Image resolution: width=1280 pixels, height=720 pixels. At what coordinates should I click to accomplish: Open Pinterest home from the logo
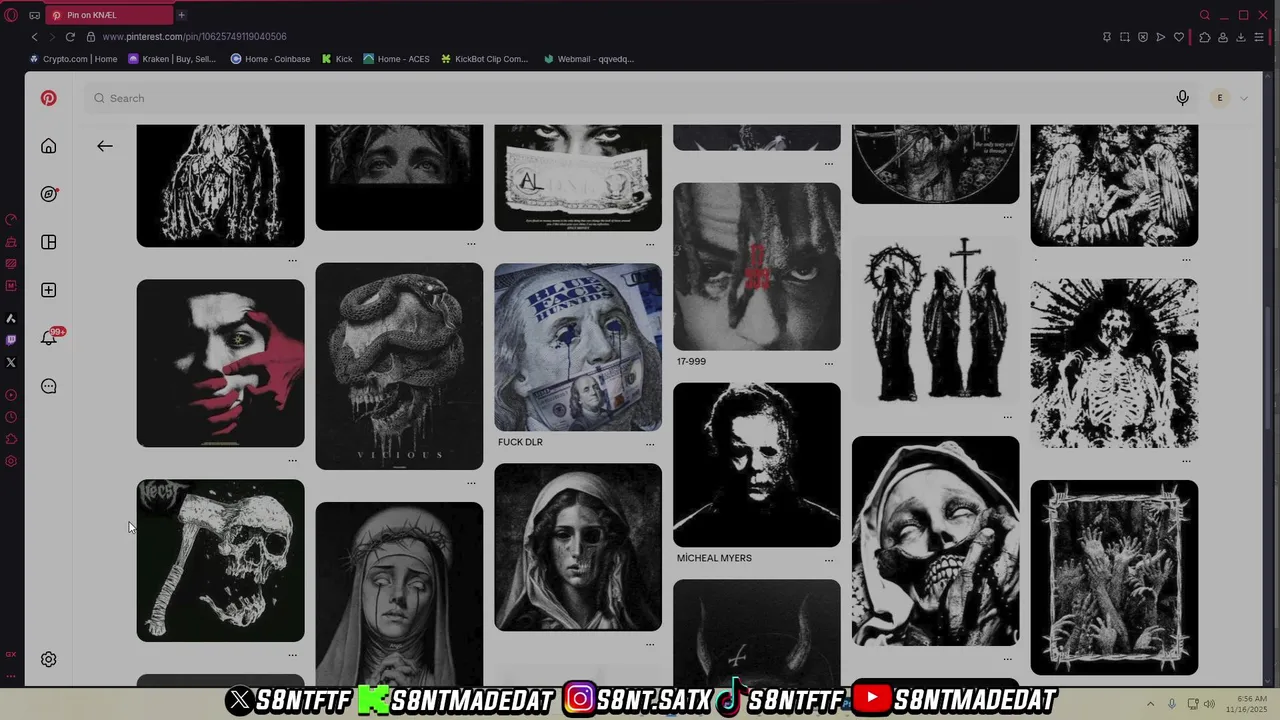click(x=48, y=98)
